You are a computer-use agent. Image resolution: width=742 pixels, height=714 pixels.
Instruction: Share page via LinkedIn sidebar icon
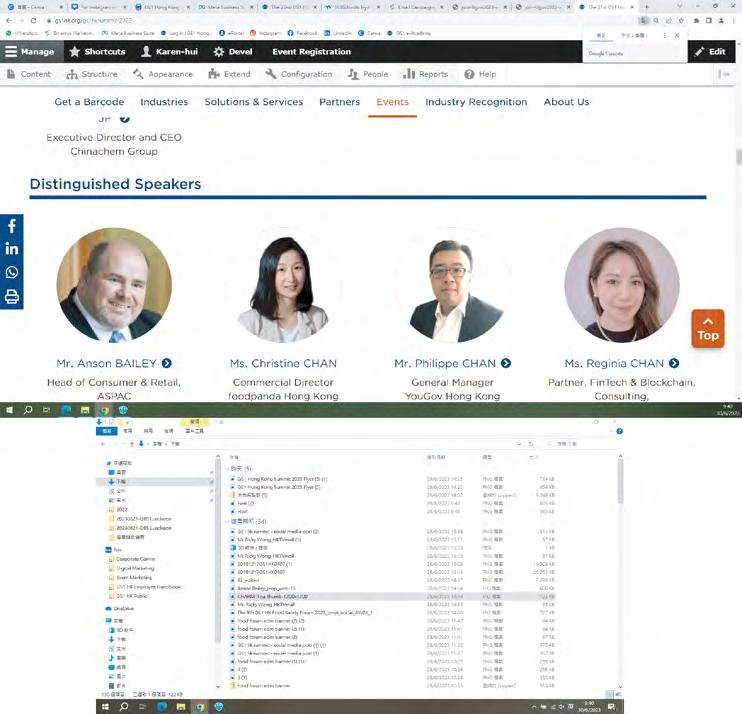point(12,249)
